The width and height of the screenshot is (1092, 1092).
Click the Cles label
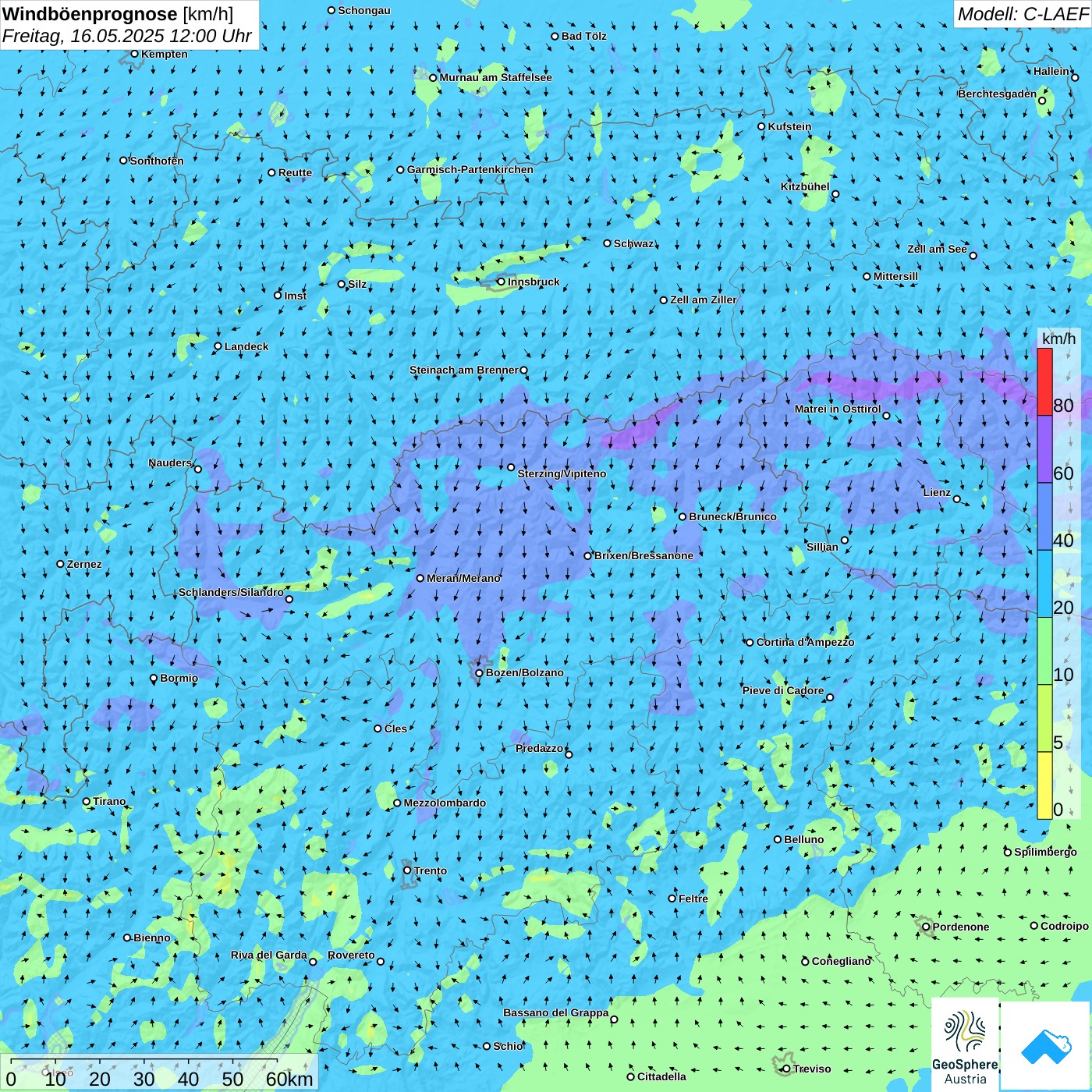[x=395, y=729]
